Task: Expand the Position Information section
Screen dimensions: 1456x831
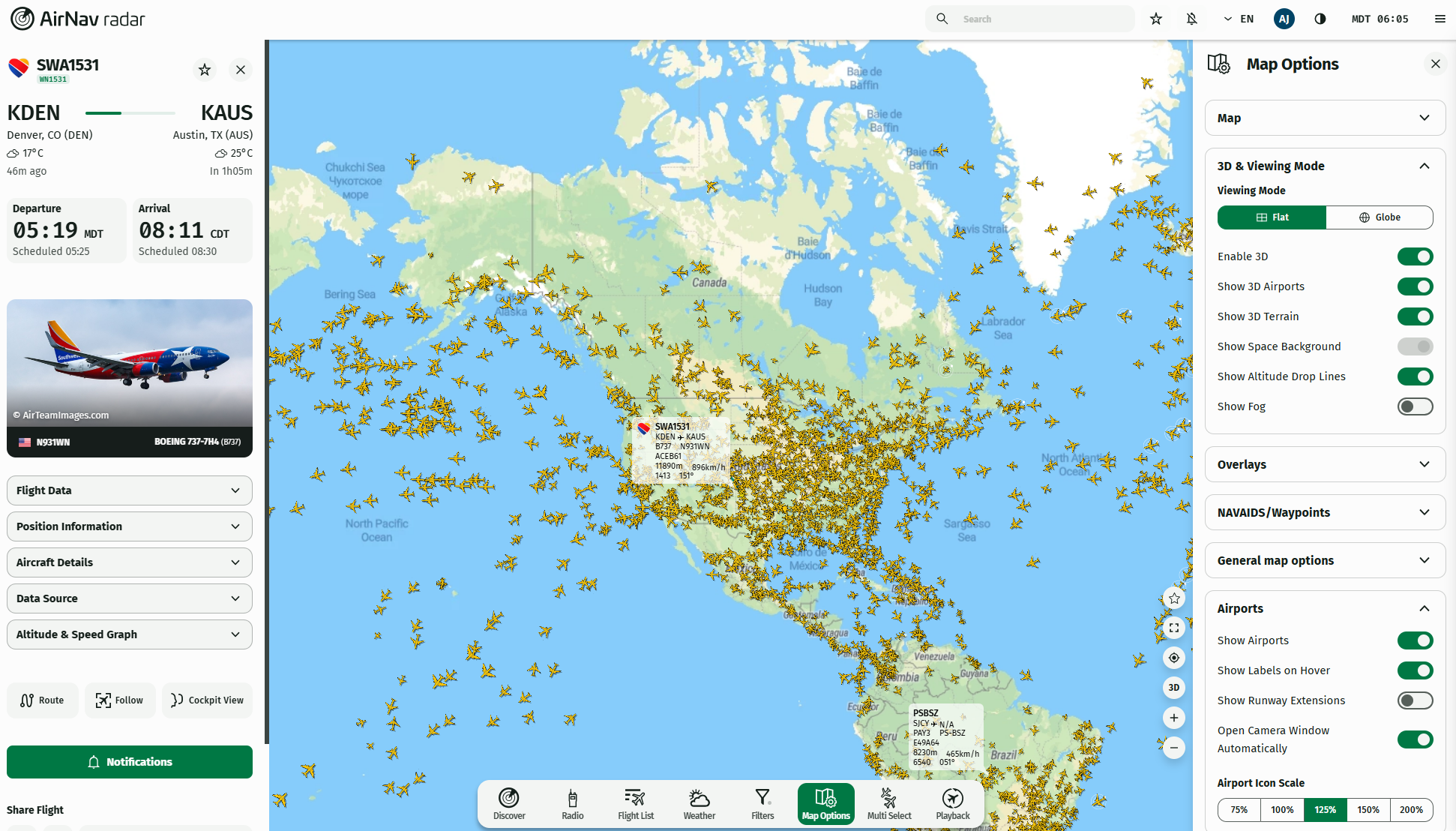Action: pyautogui.click(x=130, y=526)
